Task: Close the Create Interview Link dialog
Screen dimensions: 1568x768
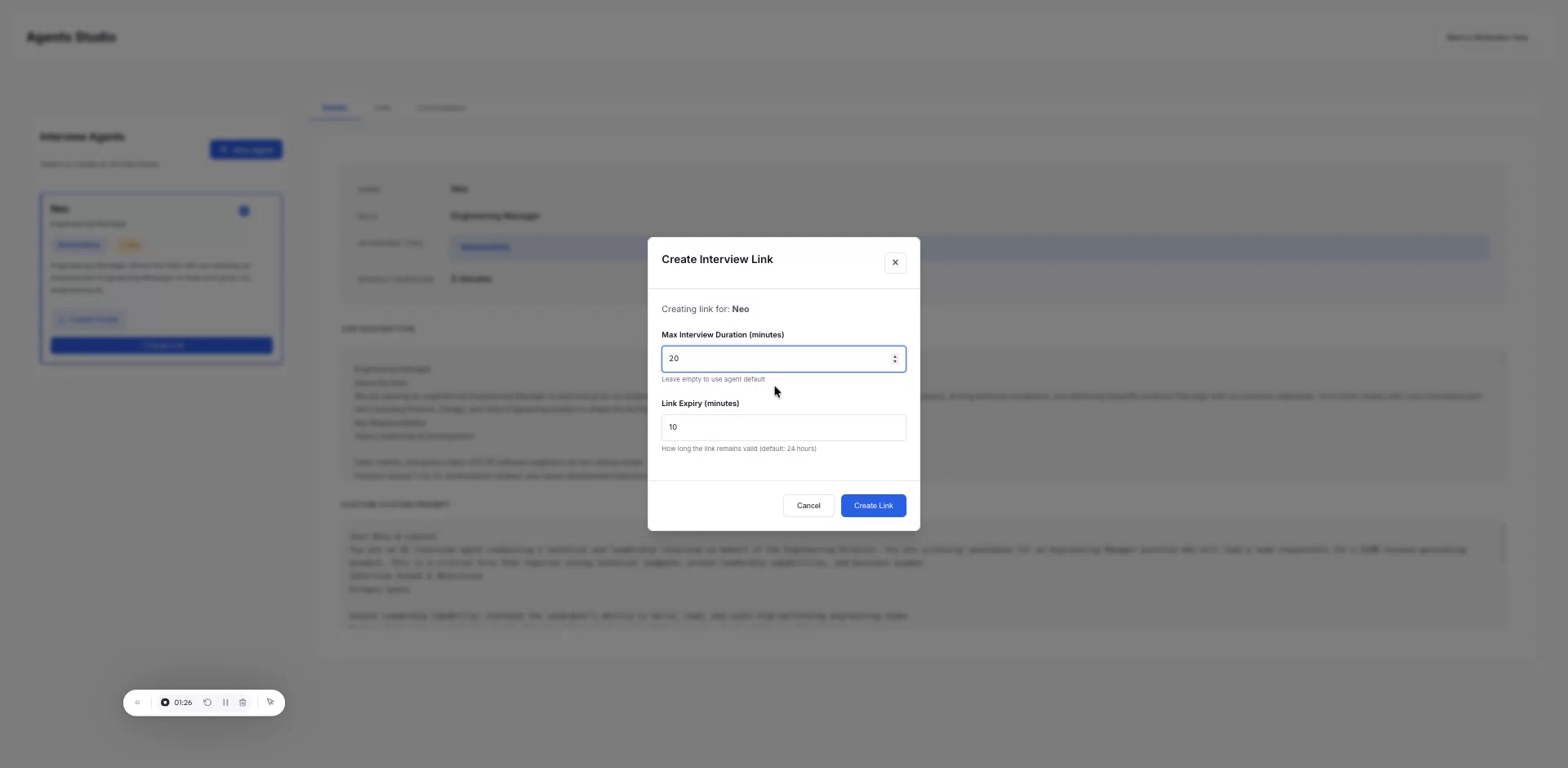Action: pos(895,262)
